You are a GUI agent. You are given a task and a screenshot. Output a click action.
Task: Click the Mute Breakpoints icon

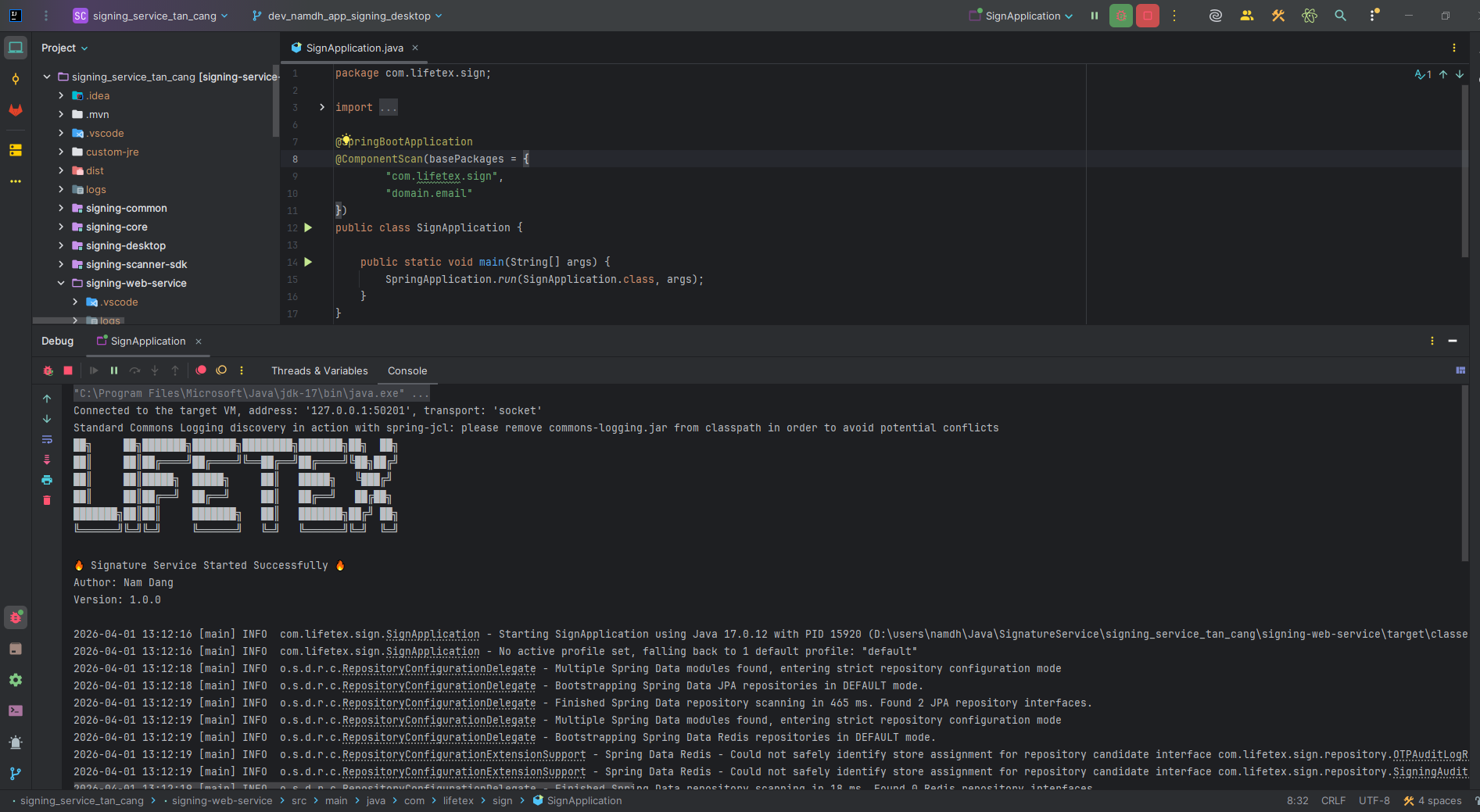point(221,370)
